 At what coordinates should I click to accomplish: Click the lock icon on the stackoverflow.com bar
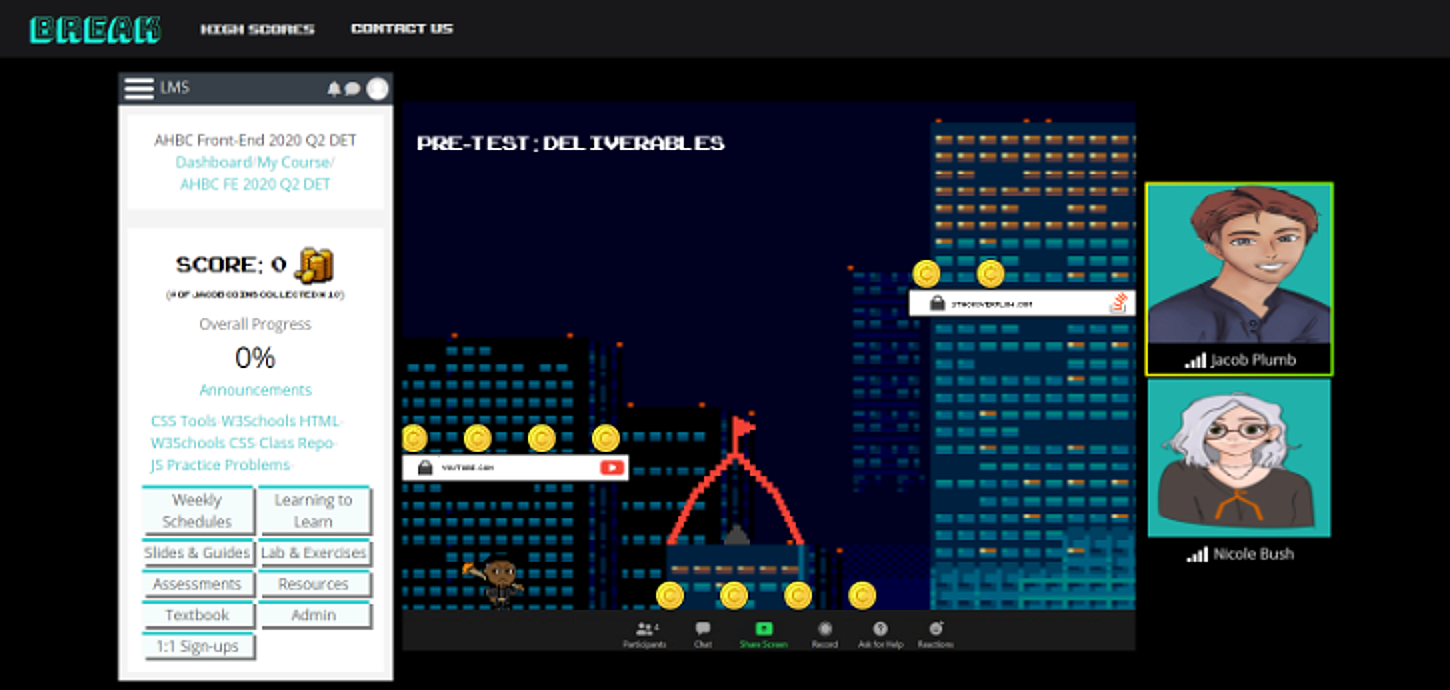point(937,303)
